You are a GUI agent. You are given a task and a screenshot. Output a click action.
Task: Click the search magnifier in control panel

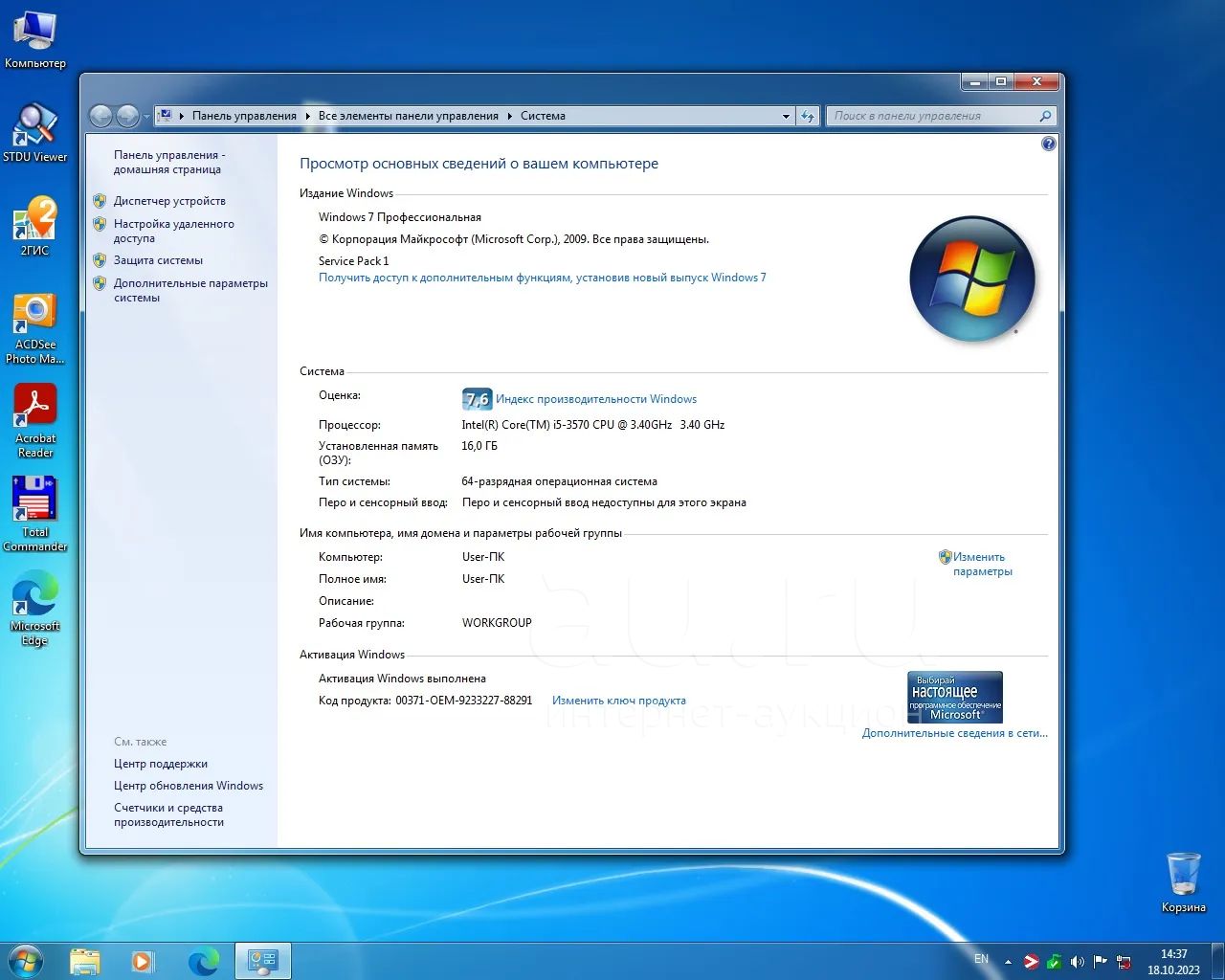tap(1045, 116)
